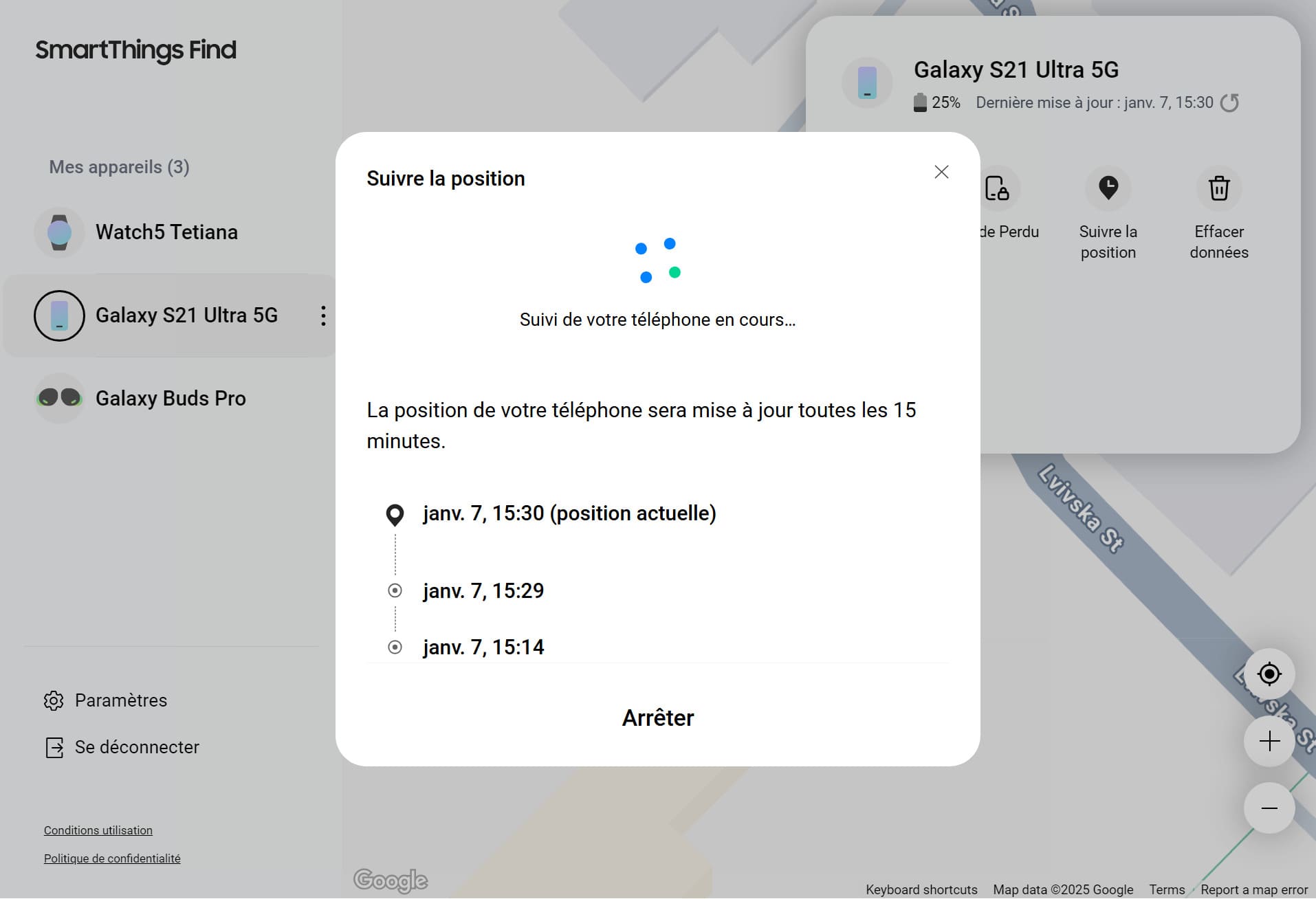Image resolution: width=1316 pixels, height=899 pixels.
Task: Close the Suivre la position dialog
Action: [x=941, y=172]
